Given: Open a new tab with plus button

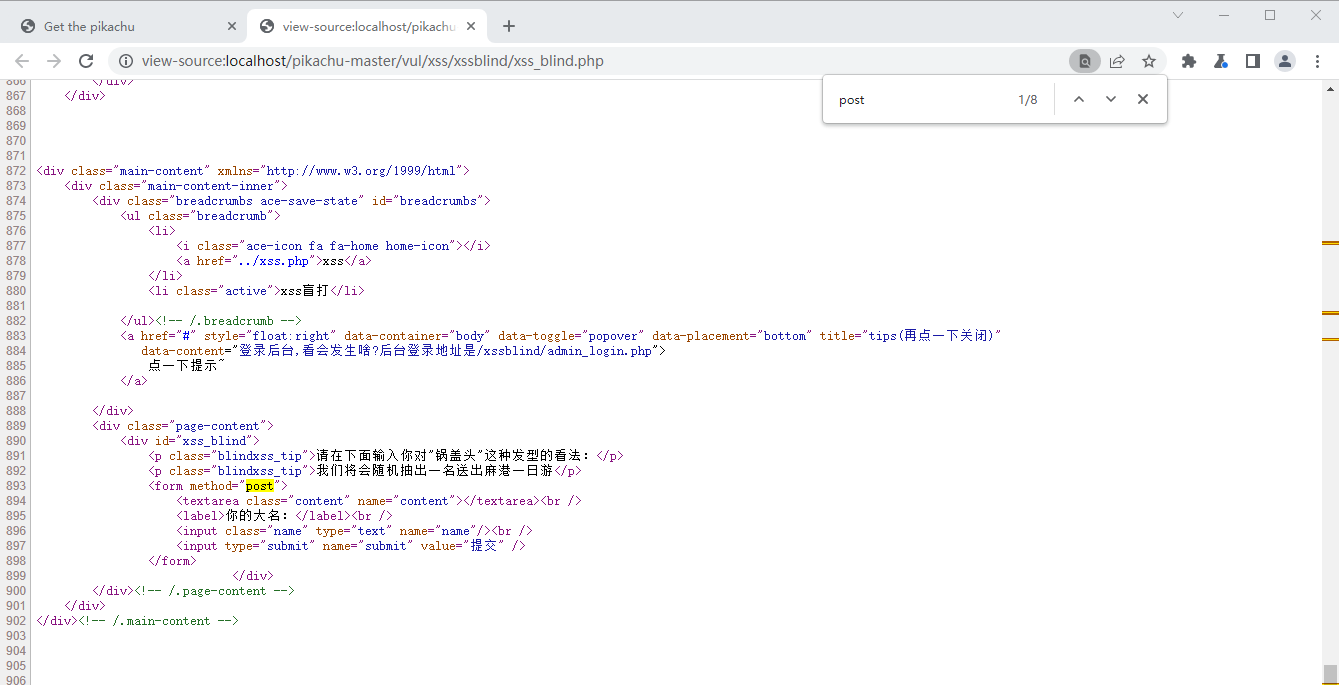Looking at the screenshot, I should point(509,26).
